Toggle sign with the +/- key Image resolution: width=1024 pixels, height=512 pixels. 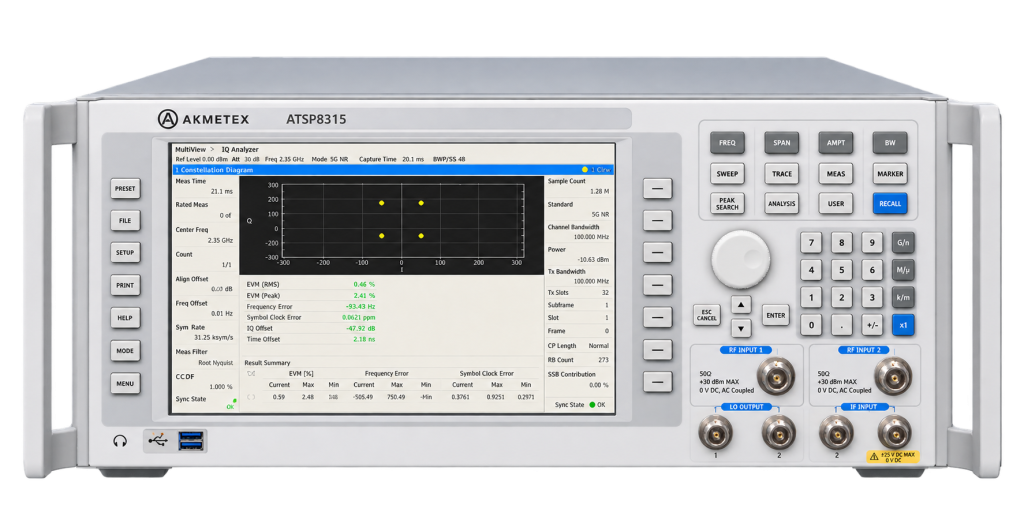click(872, 325)
